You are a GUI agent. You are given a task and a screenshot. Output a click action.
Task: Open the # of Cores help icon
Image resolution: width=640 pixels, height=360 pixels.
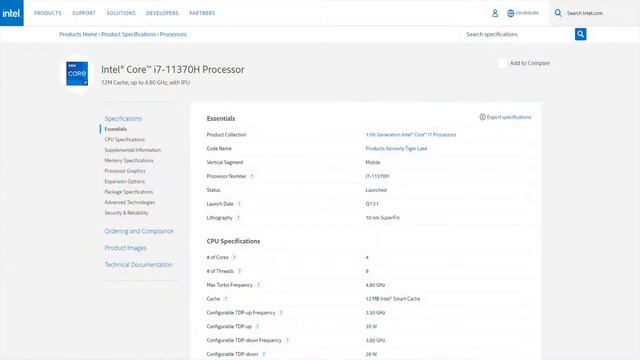click(x=234, y=258)
